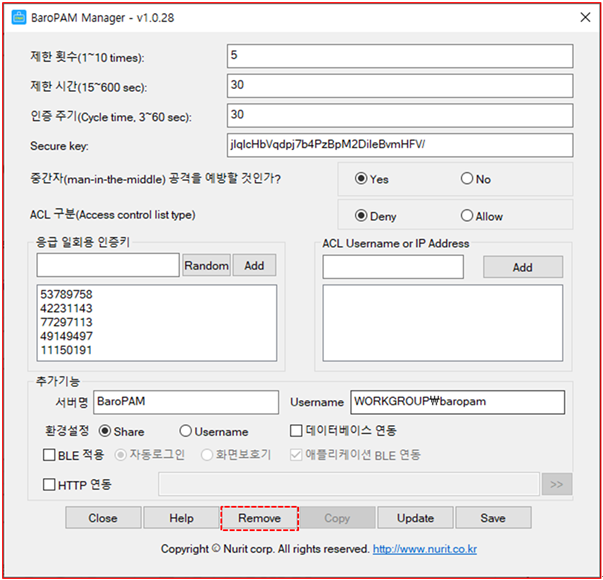Select emergency key 53789758
The image size is (603, 580).
(x=67, y=295)
